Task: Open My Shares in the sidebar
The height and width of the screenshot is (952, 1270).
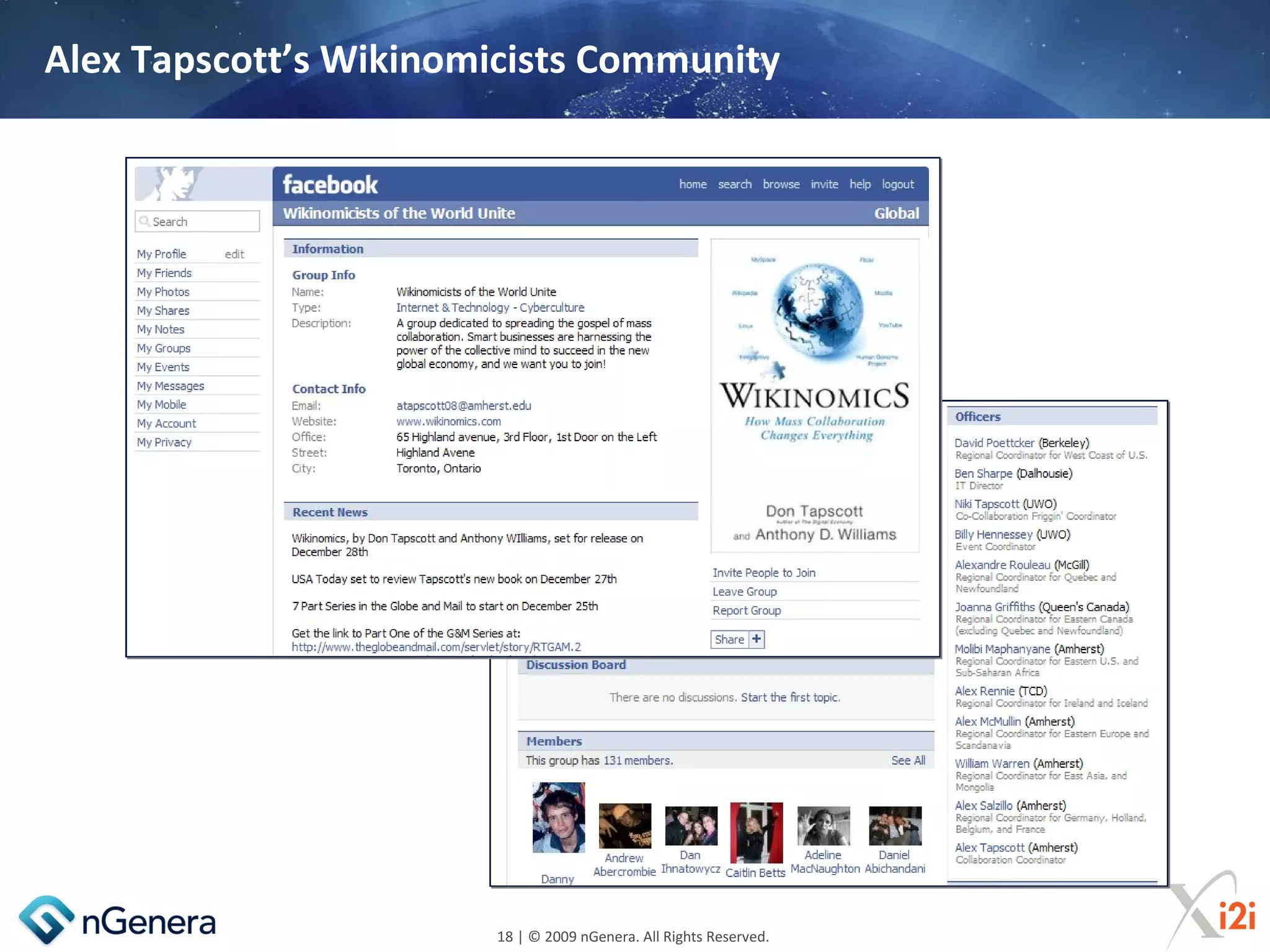Action: click(x=163, y=311)
